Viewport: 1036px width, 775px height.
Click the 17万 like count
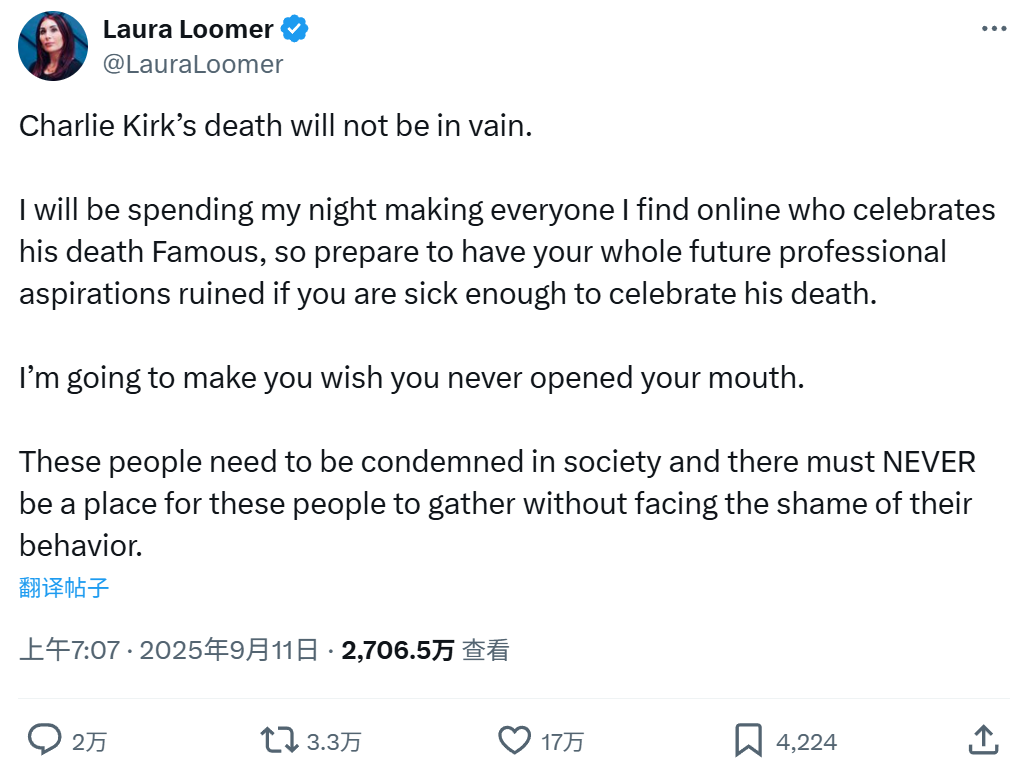(563, 741)
